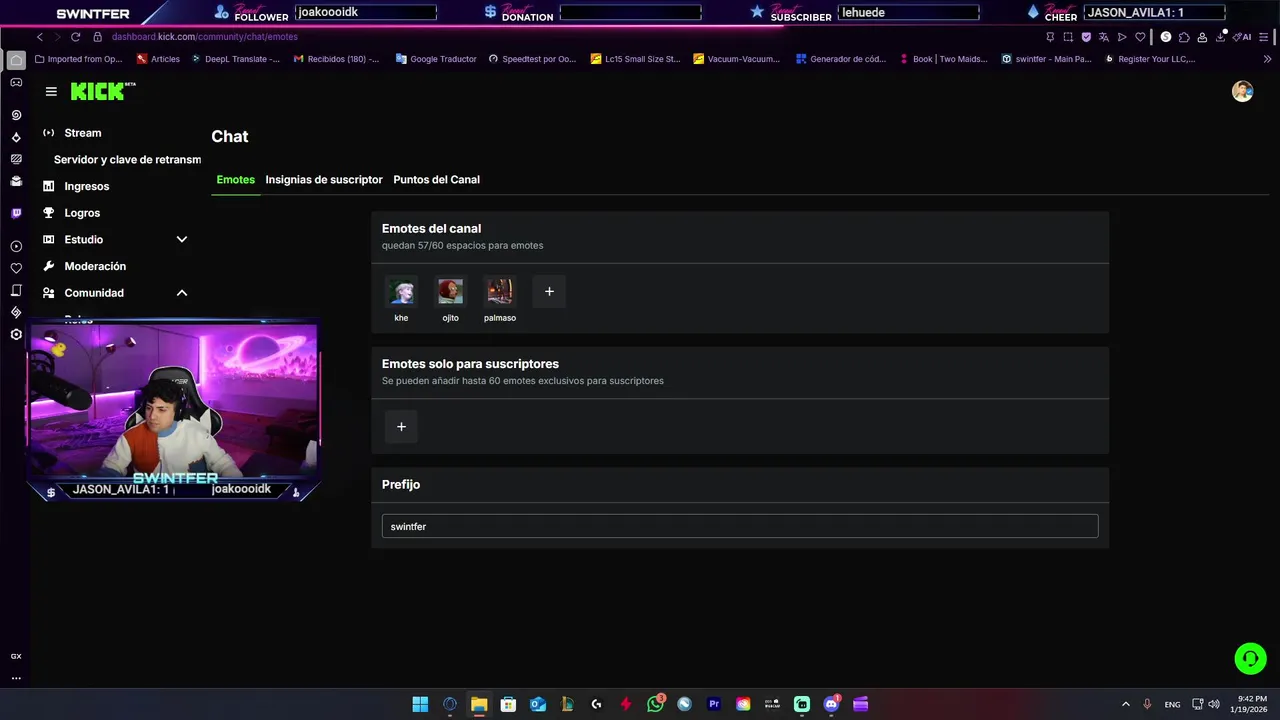Open the Outlook taskbar icon
Image resolution: width=1280 pixels, height=720 pixels.
tap(538, 704)
